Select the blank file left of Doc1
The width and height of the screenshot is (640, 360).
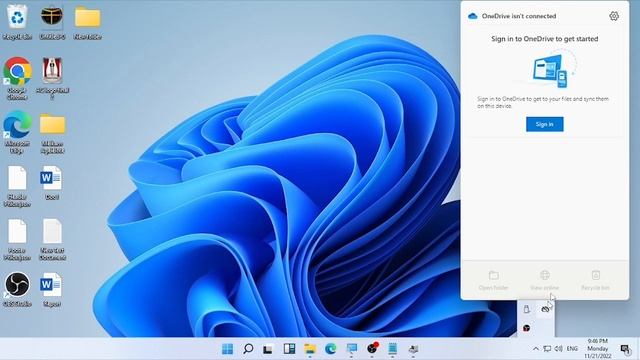click(17, 186)
